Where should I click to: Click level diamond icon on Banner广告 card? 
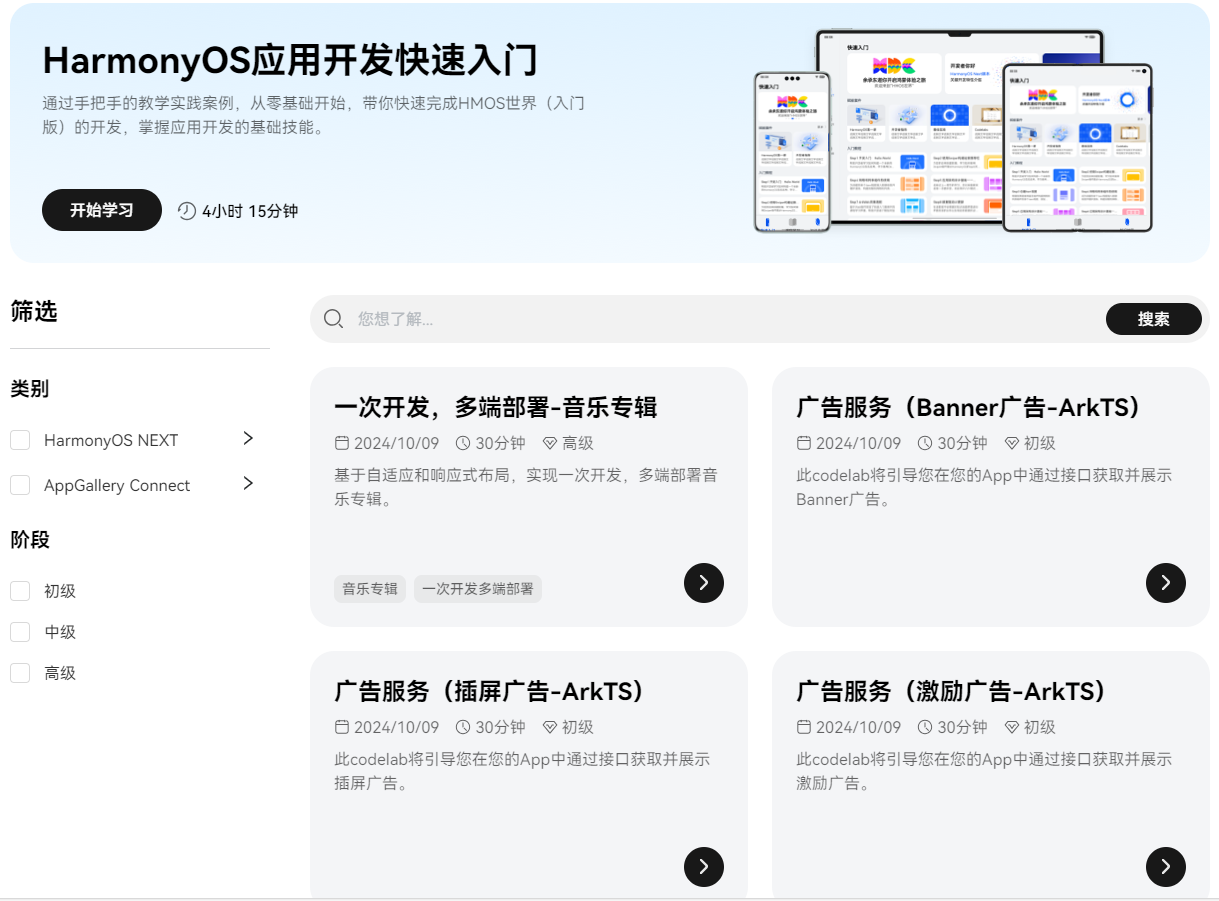[x=1011, y=443]
